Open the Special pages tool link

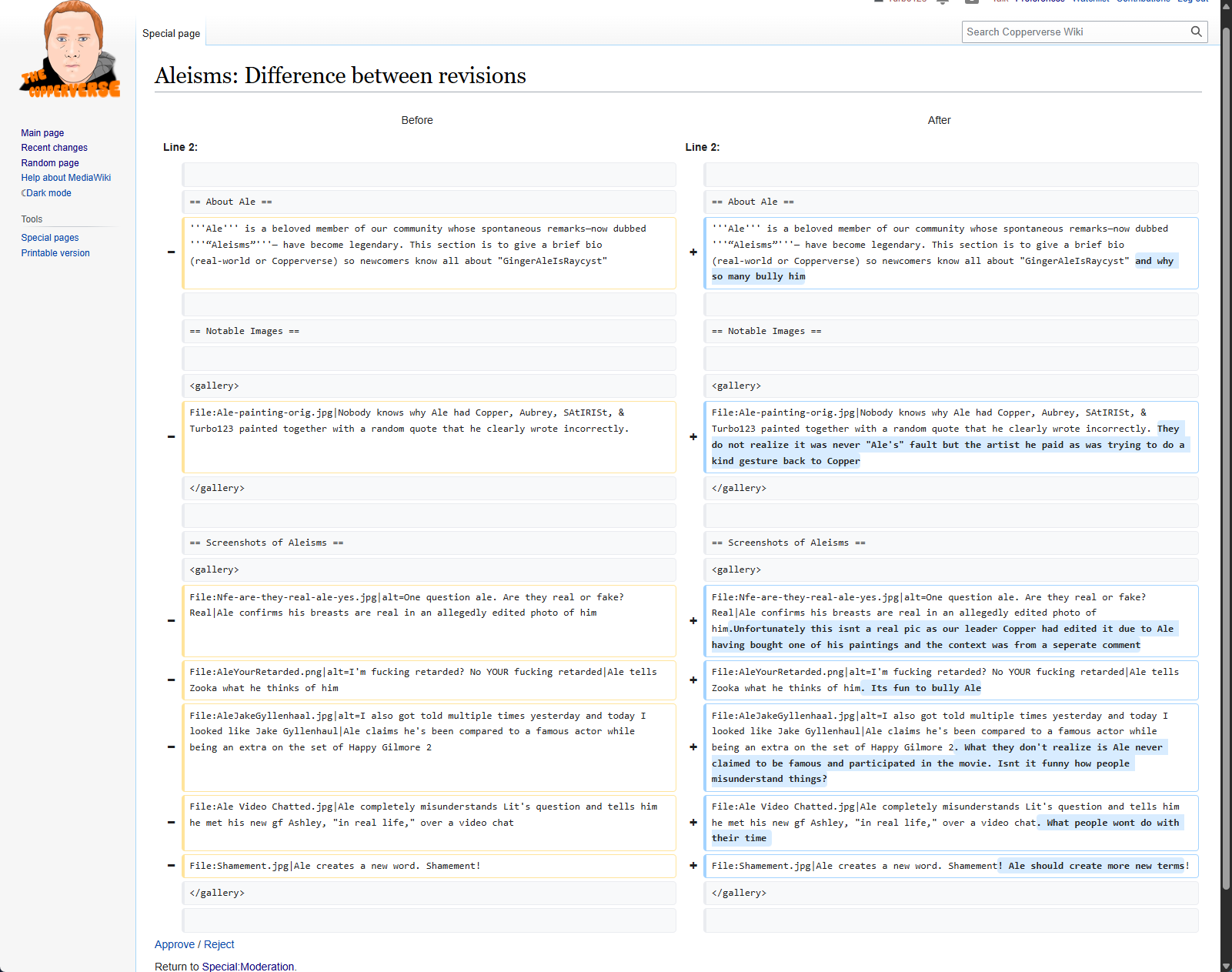click(x=50, y=238)
